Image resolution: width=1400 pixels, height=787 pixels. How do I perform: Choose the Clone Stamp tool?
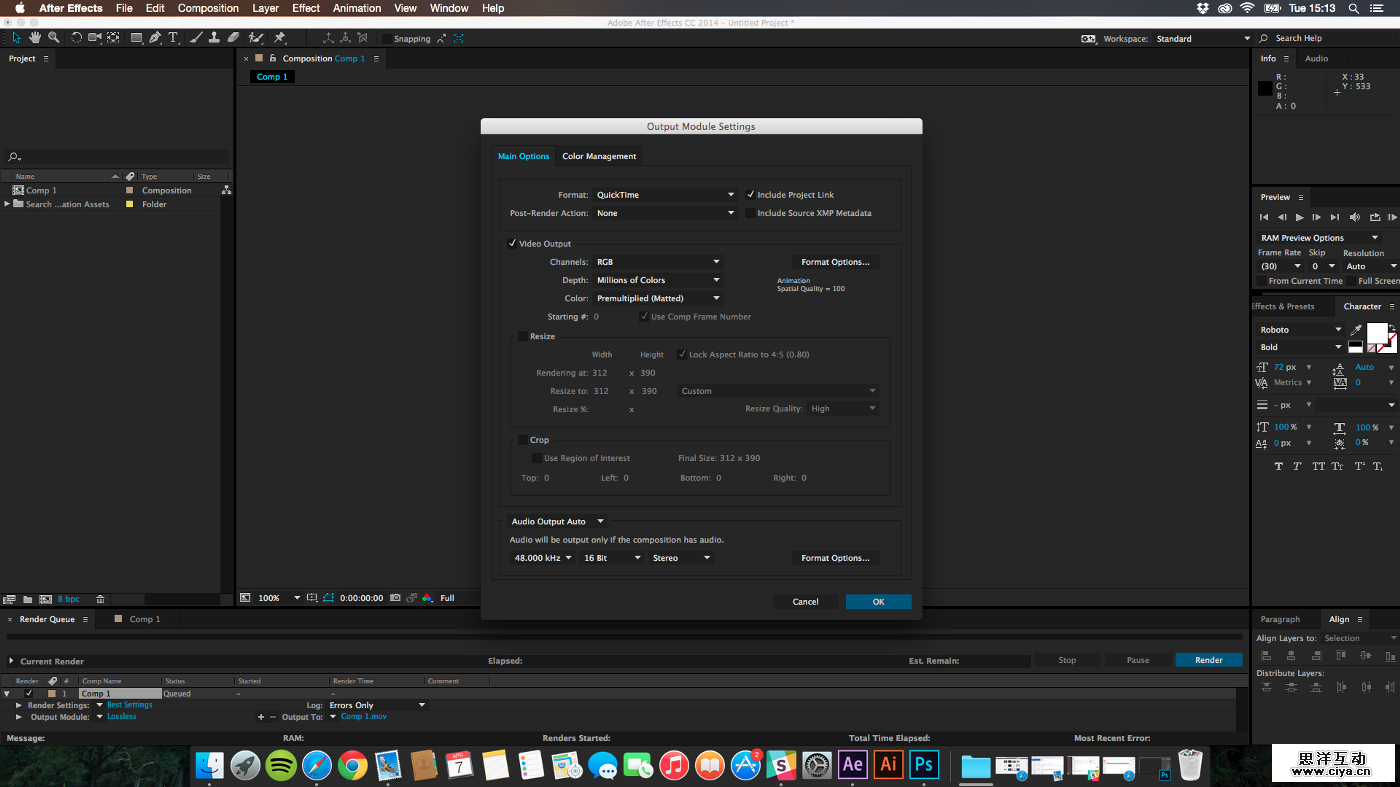pyautogui.click(x=214, y=38)
